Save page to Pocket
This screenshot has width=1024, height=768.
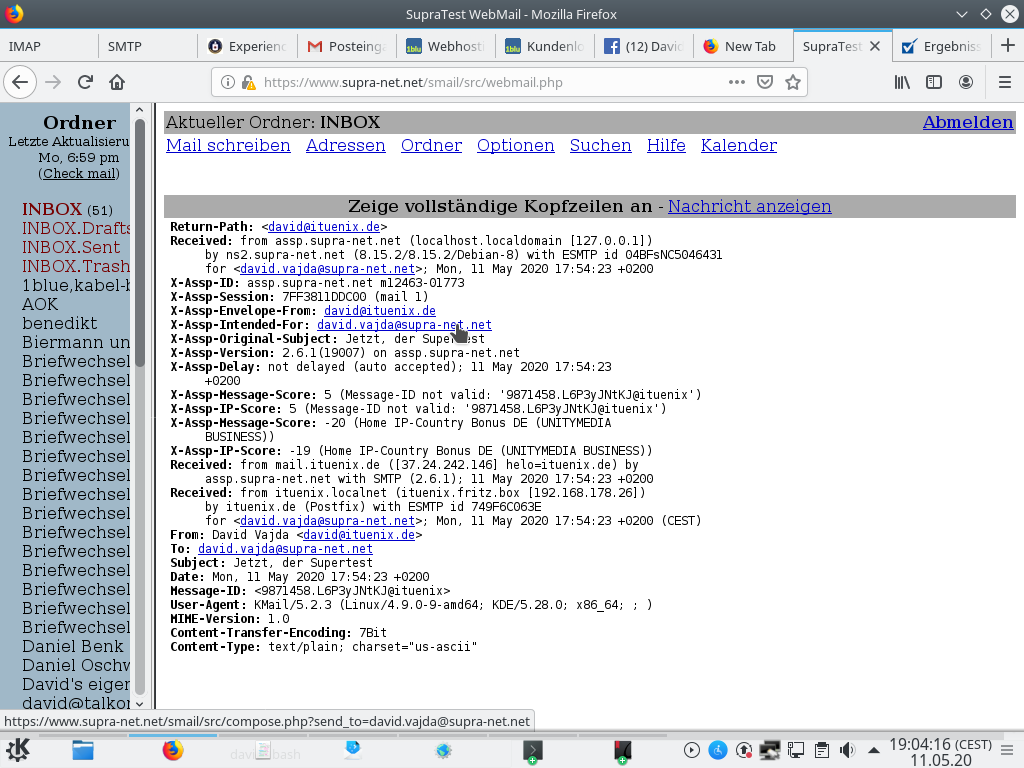765,82
